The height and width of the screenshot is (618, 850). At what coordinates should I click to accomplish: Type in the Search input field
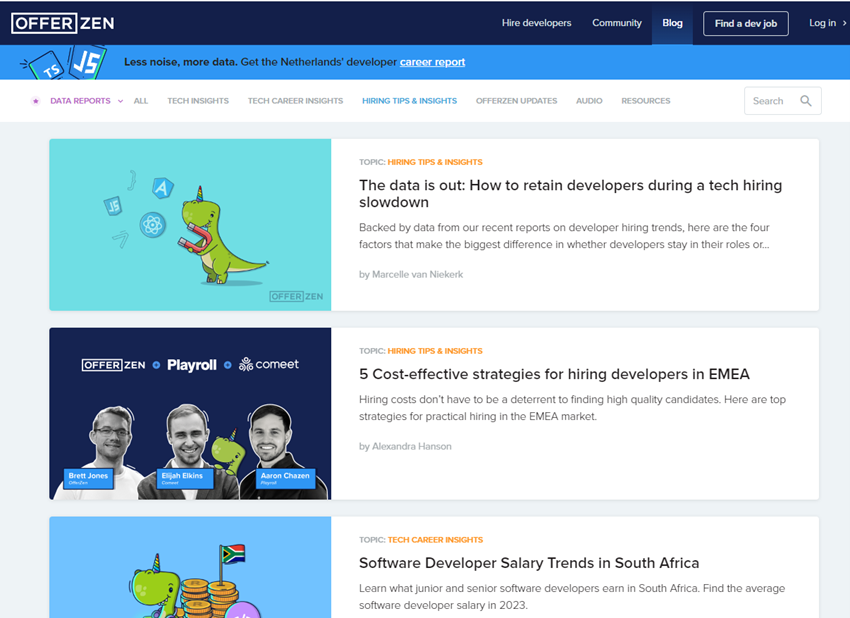(x=770, y=101)
